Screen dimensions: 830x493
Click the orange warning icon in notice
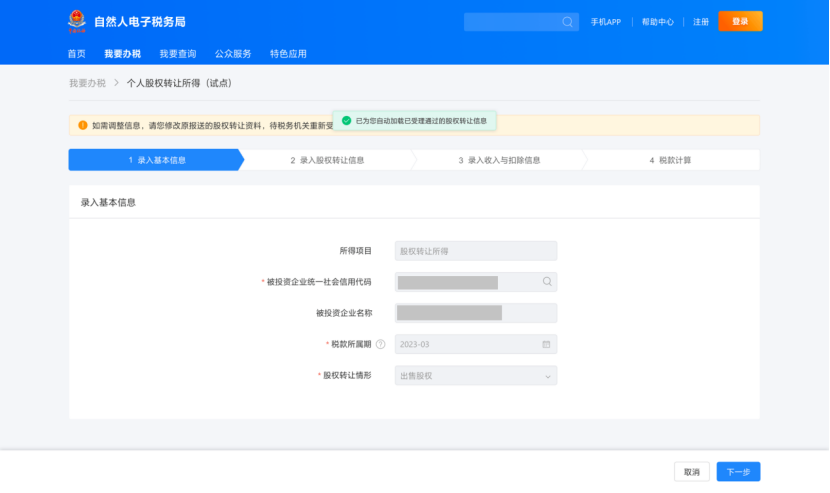tap(82, 125)
